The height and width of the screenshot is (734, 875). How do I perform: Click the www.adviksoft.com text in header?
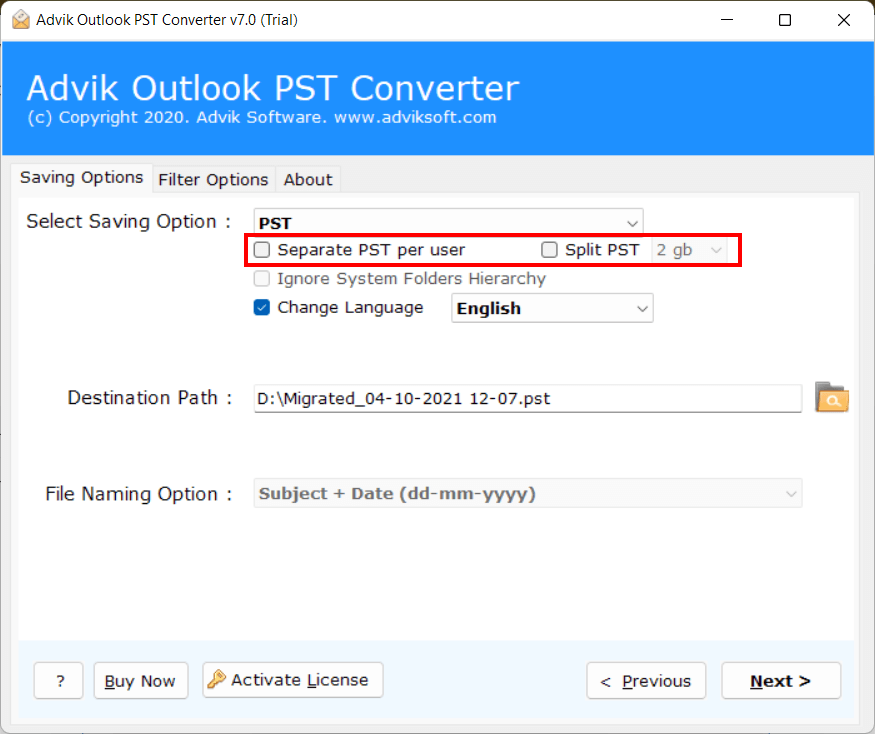tap(415, 117)
